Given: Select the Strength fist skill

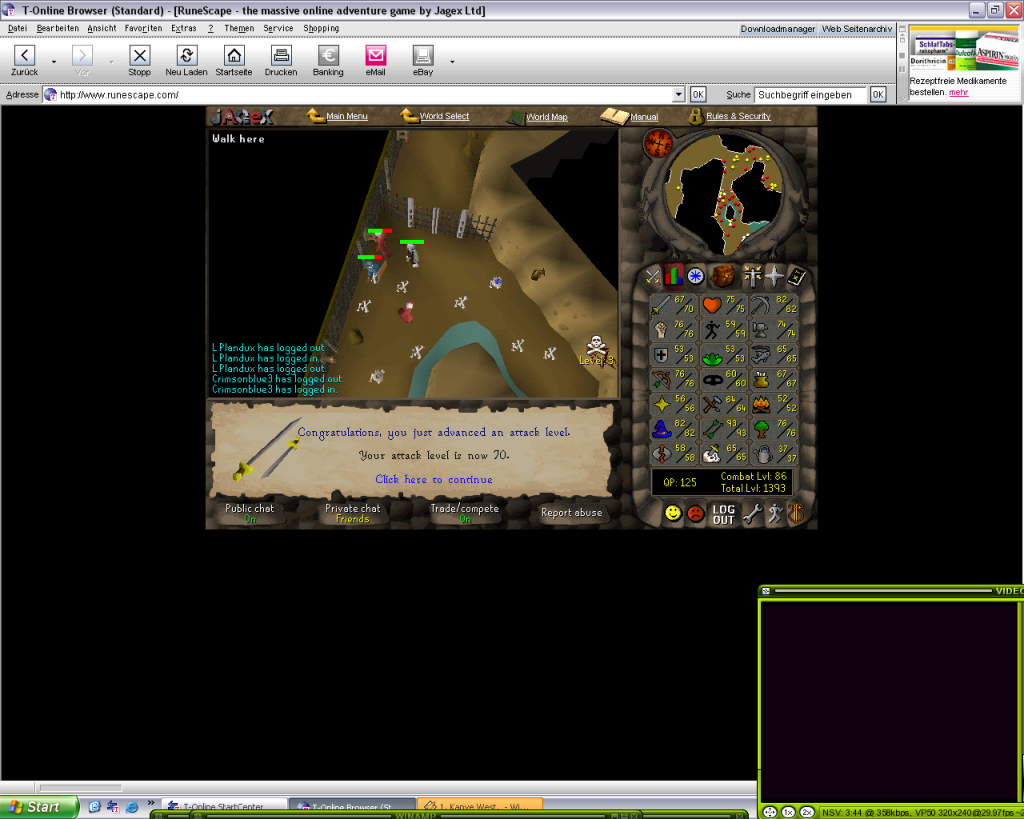Looking at the screenshot, I should tap(661, 330).
